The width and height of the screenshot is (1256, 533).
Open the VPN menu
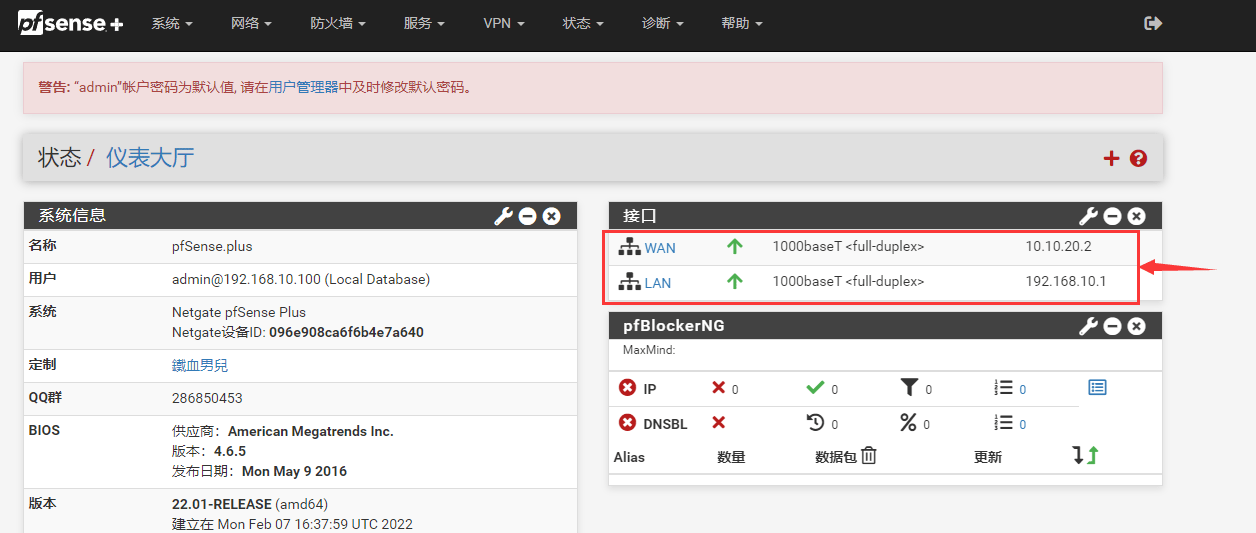(503, 23)
